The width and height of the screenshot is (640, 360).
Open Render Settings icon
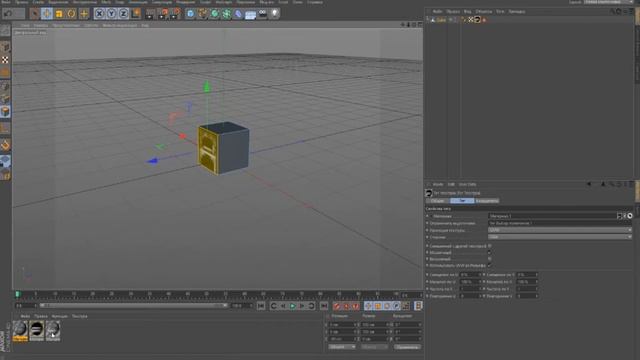pos(176,14)
